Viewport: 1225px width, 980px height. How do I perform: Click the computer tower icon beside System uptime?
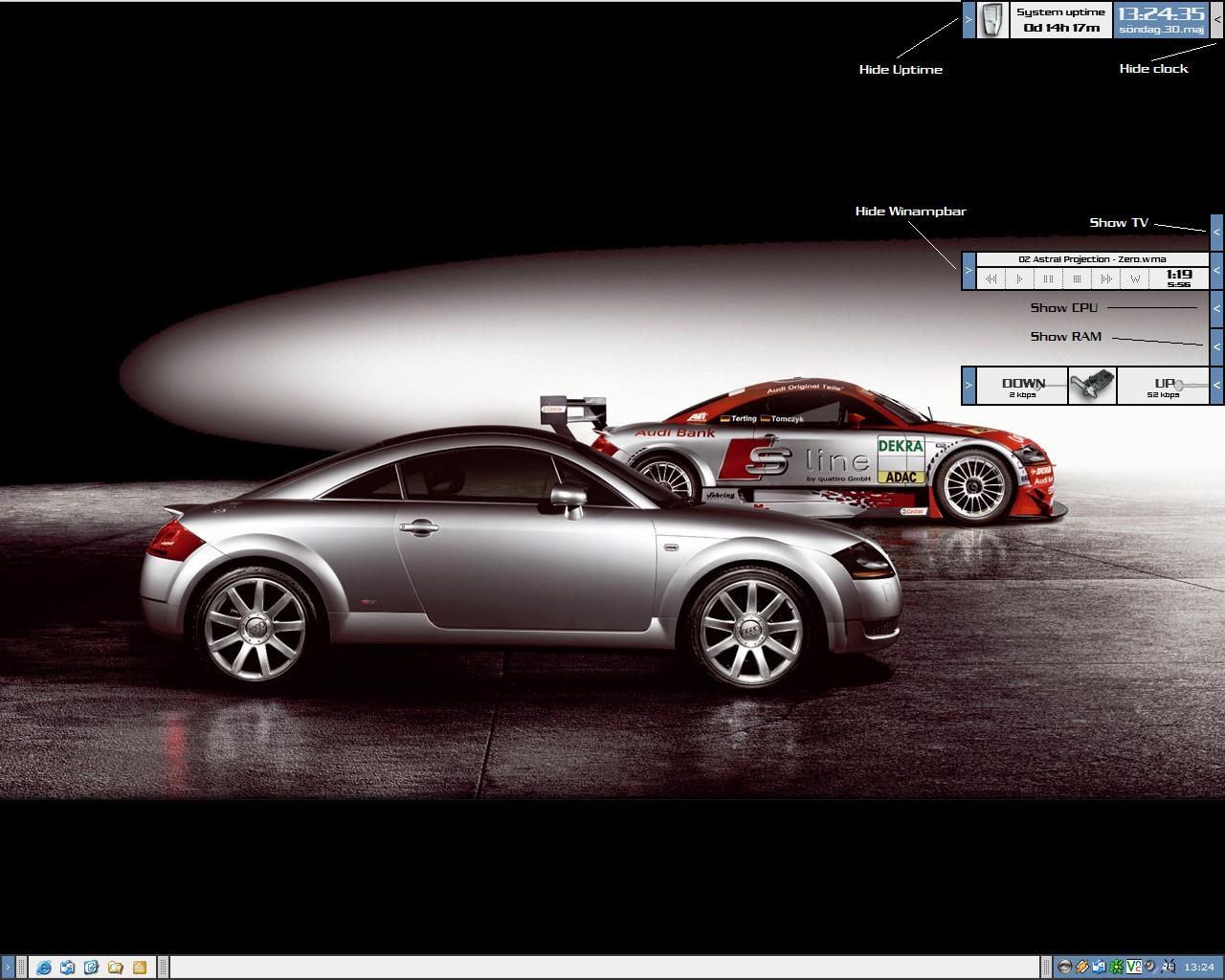993,19
